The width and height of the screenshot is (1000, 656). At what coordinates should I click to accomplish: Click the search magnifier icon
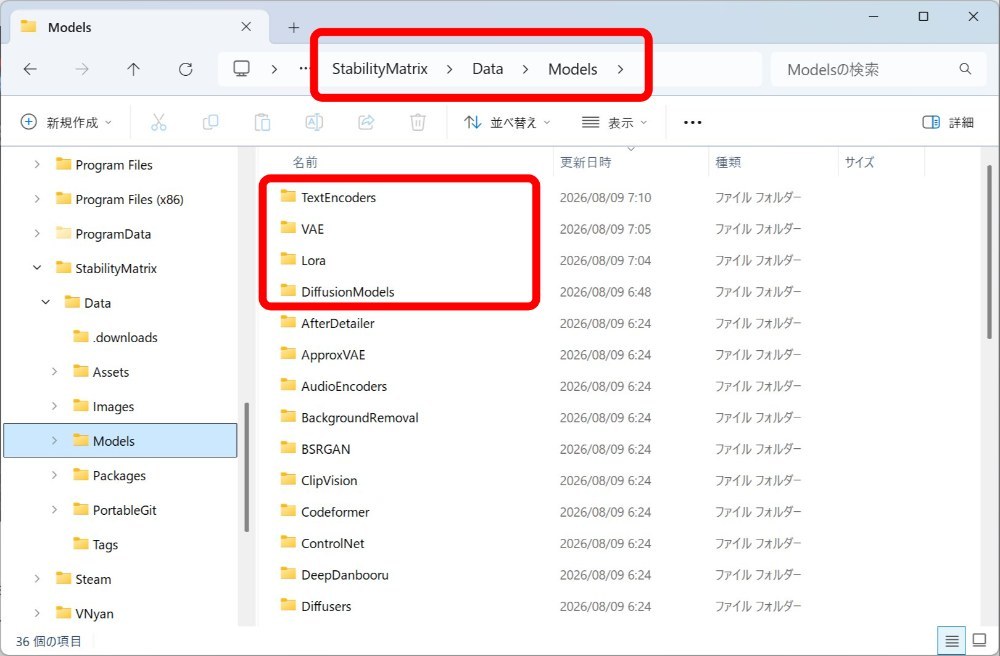click(x=966, y=69)
